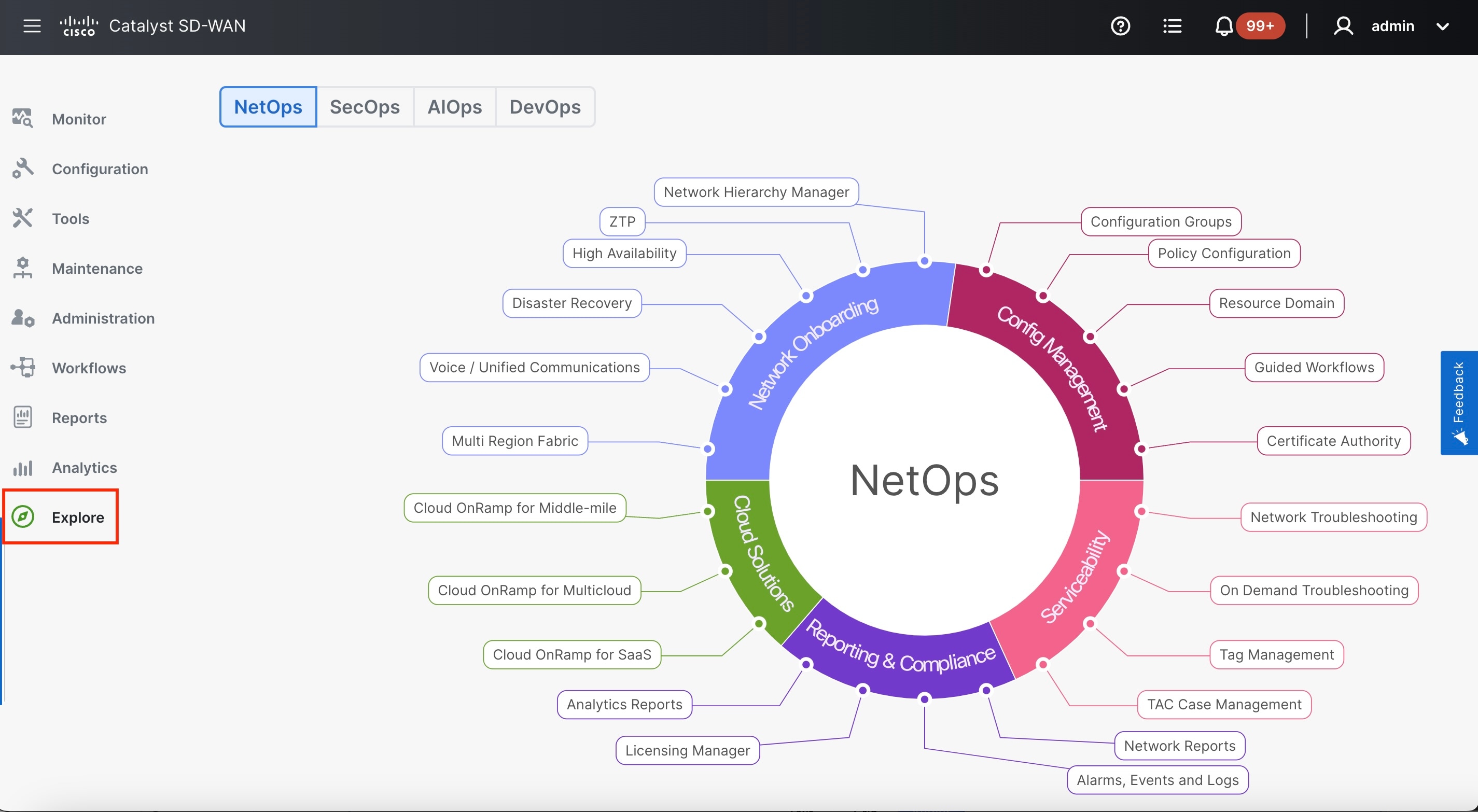Open the ZTP link
The height and width of the screenshot is (812, 1478).
[x=622, y=221]
